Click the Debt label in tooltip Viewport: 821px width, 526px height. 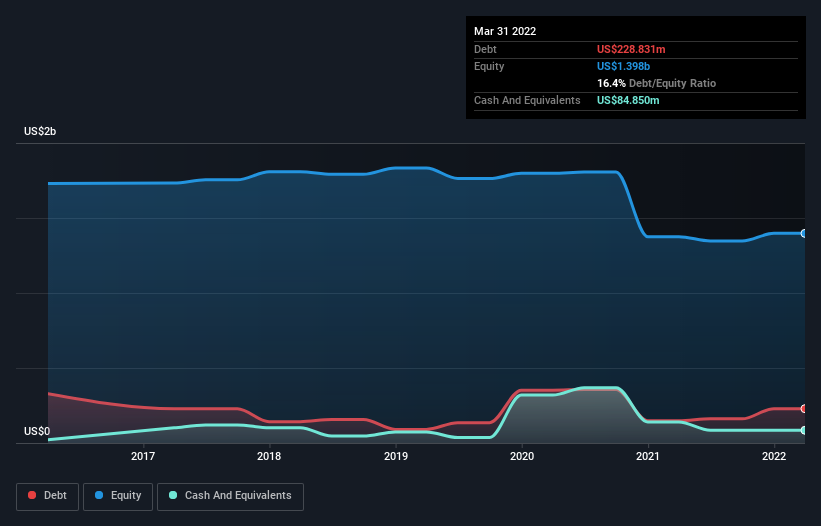(485, 49)
